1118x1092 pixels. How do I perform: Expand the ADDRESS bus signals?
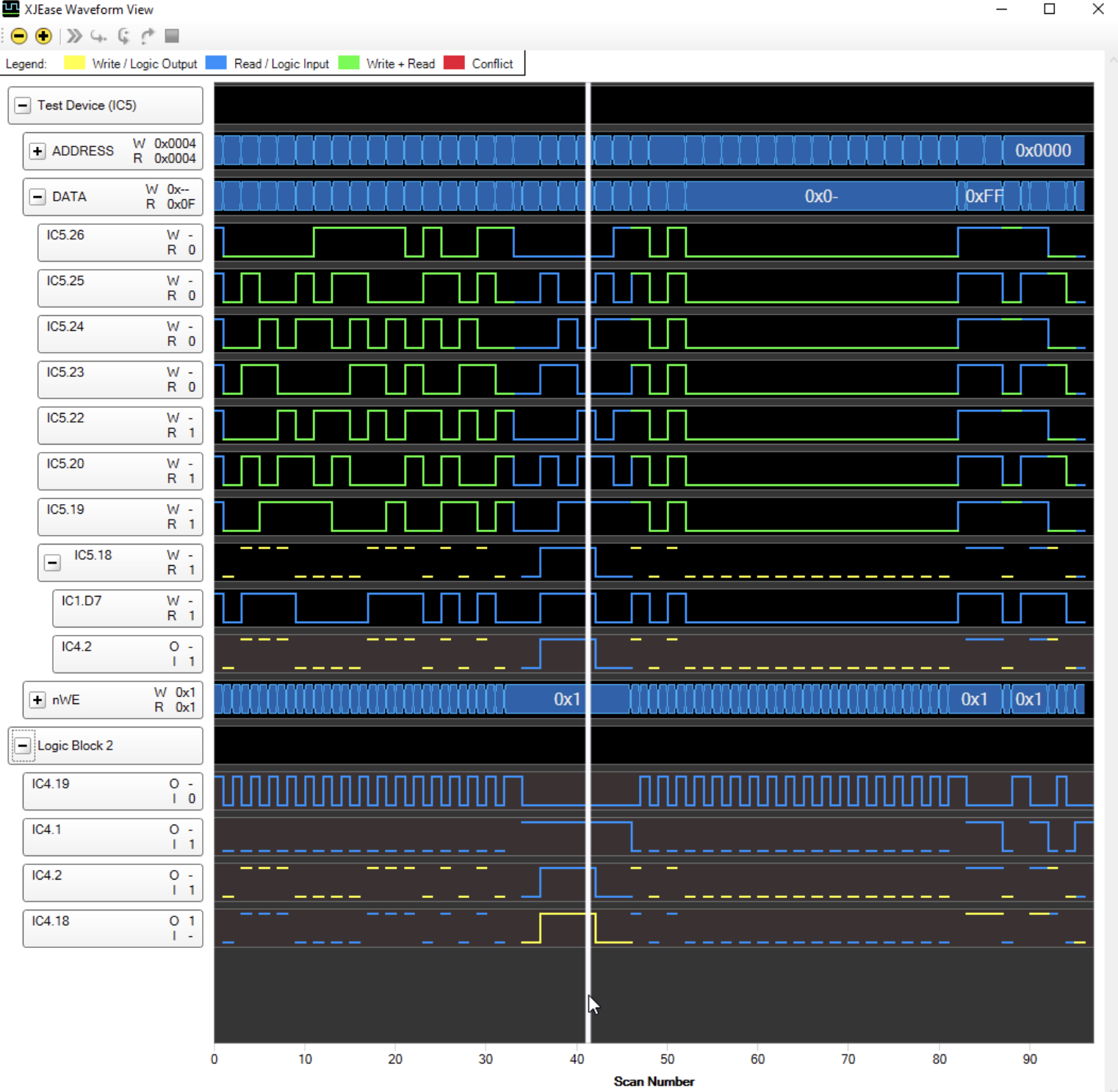[x=37, y=151]
